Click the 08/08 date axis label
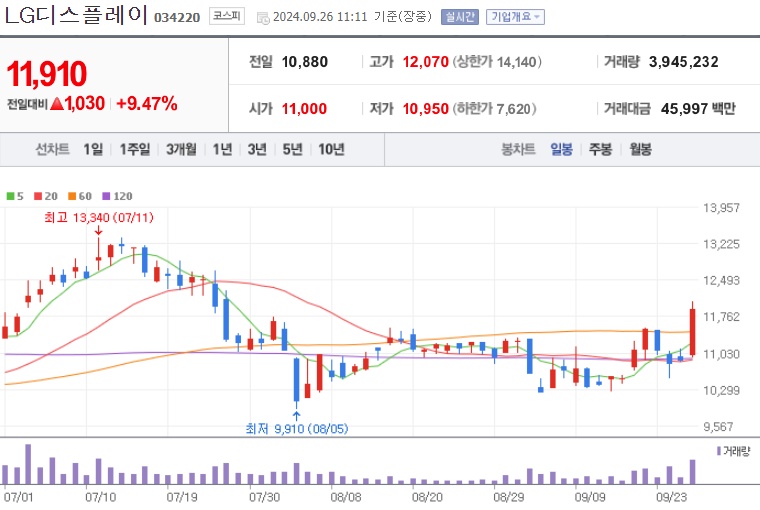The height and width of the screenshot is (510, 760). (x=346, y=497)
